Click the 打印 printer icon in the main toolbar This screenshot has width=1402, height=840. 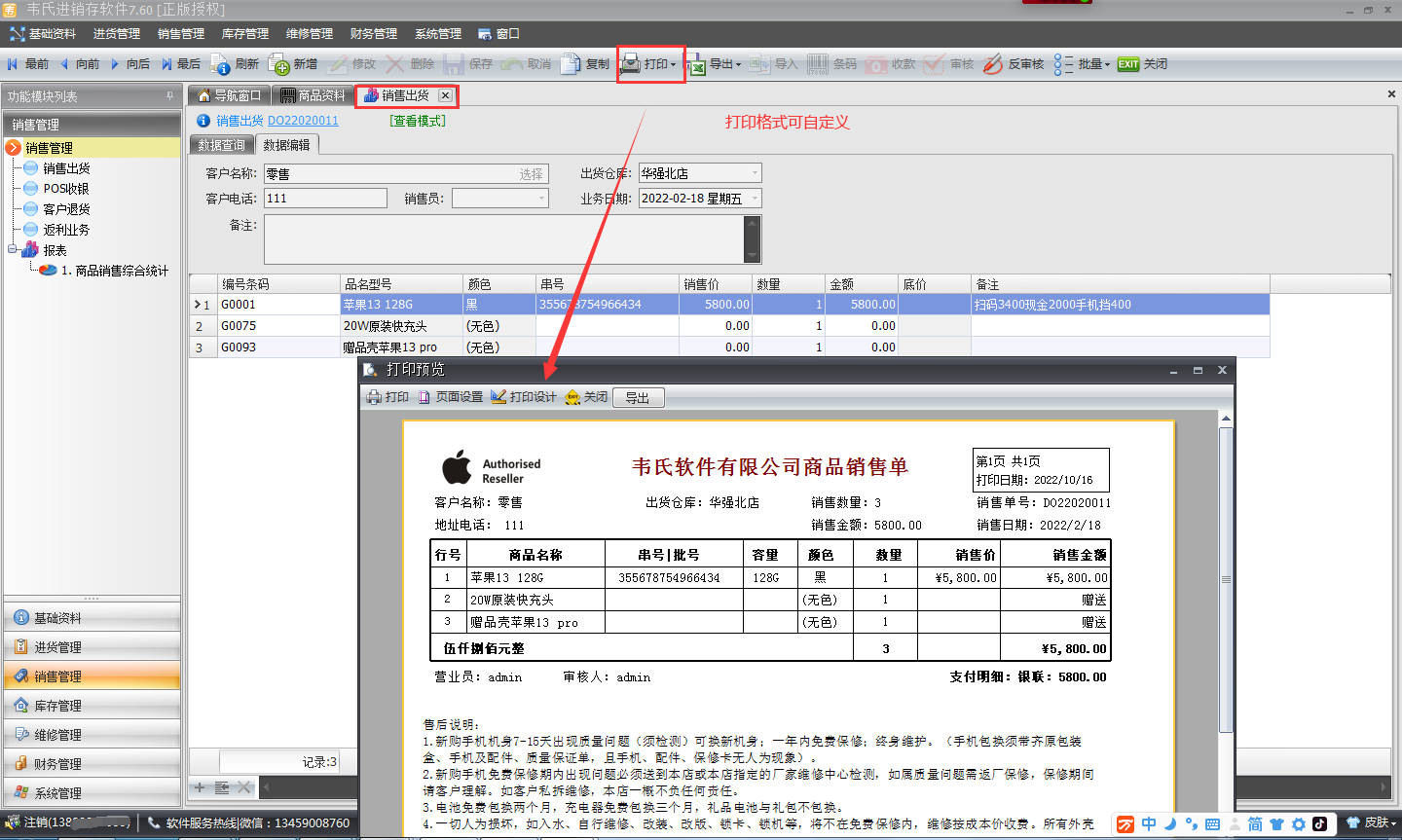630,64
